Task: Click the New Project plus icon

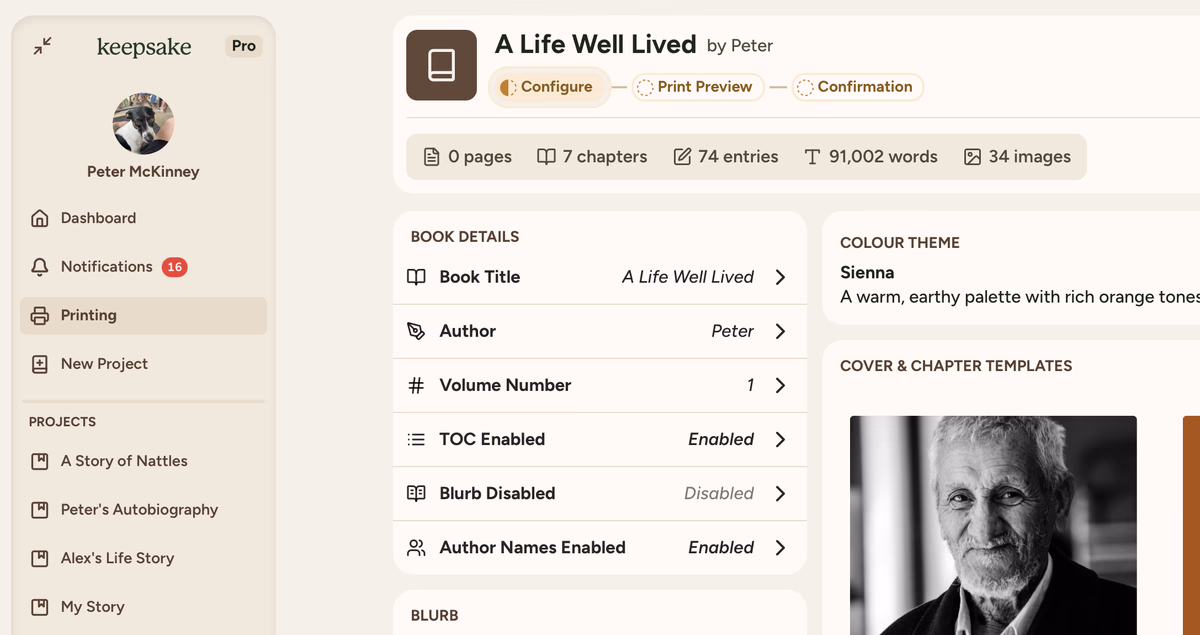Action: coord(40,364)
